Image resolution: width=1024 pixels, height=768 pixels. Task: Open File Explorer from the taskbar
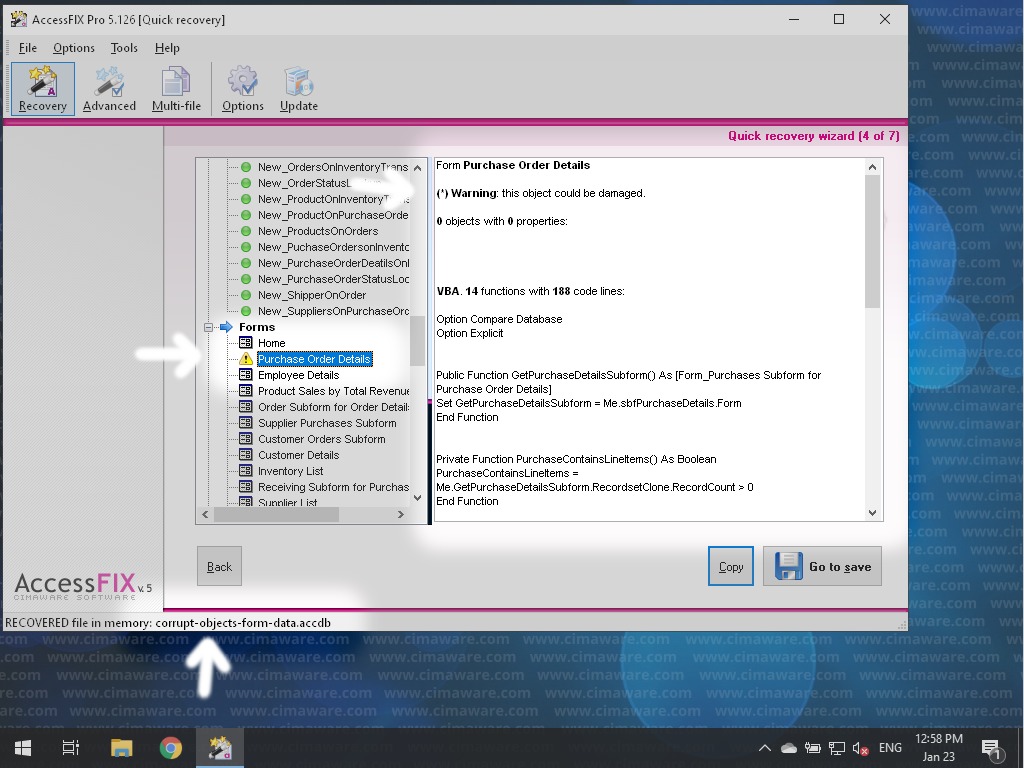point(121,747)
